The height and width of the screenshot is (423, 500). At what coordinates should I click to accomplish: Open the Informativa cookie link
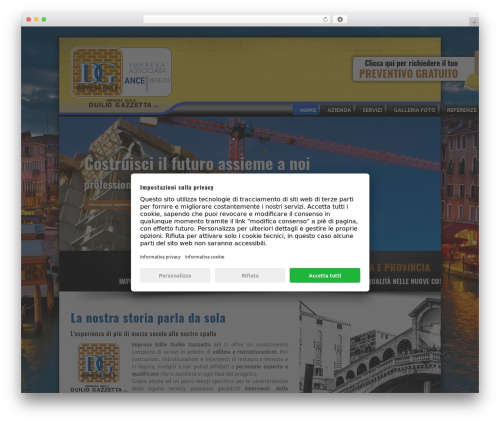pyautogui.click(x=204, y=257)
